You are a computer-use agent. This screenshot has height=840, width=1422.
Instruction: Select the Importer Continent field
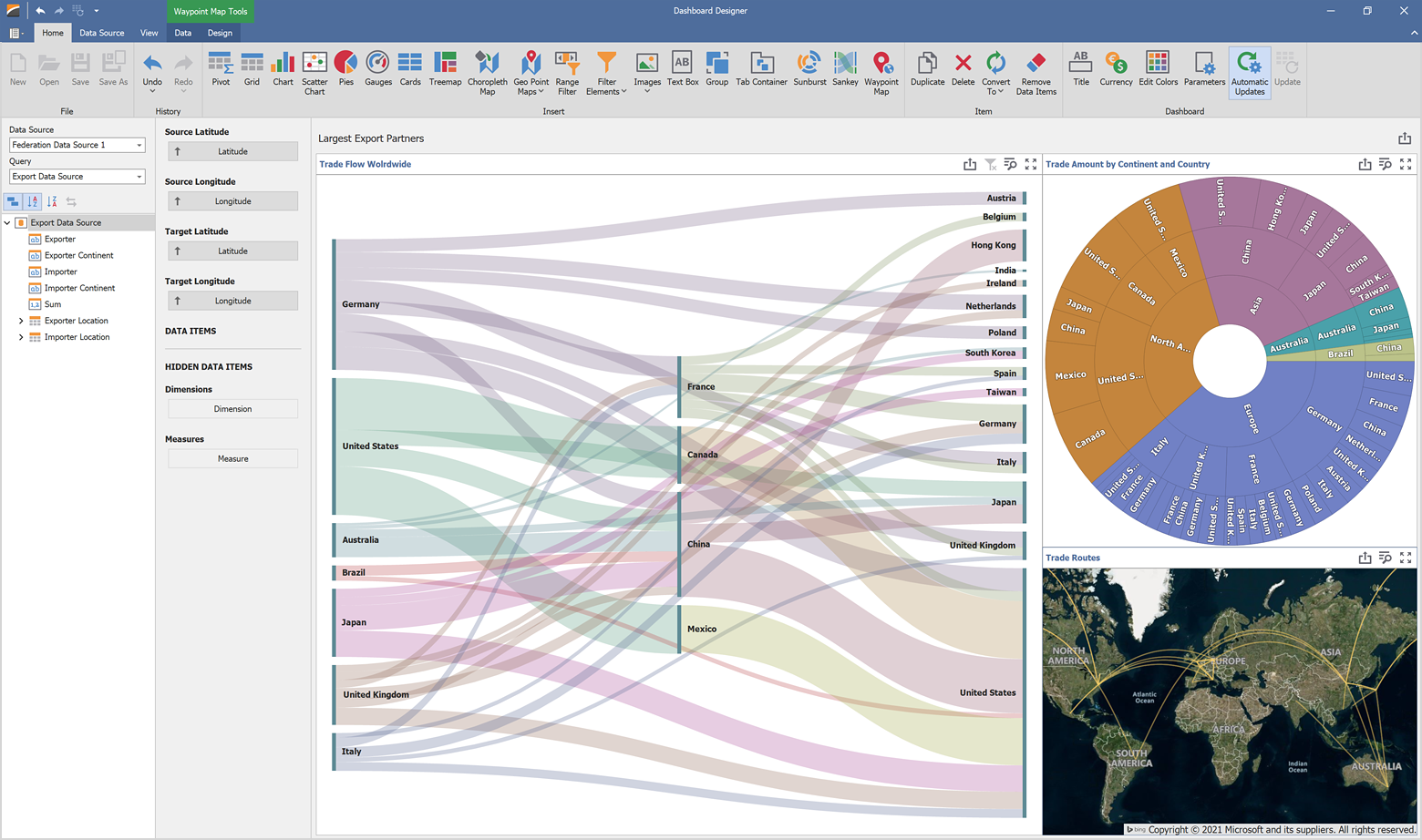(x=79, y=288)
